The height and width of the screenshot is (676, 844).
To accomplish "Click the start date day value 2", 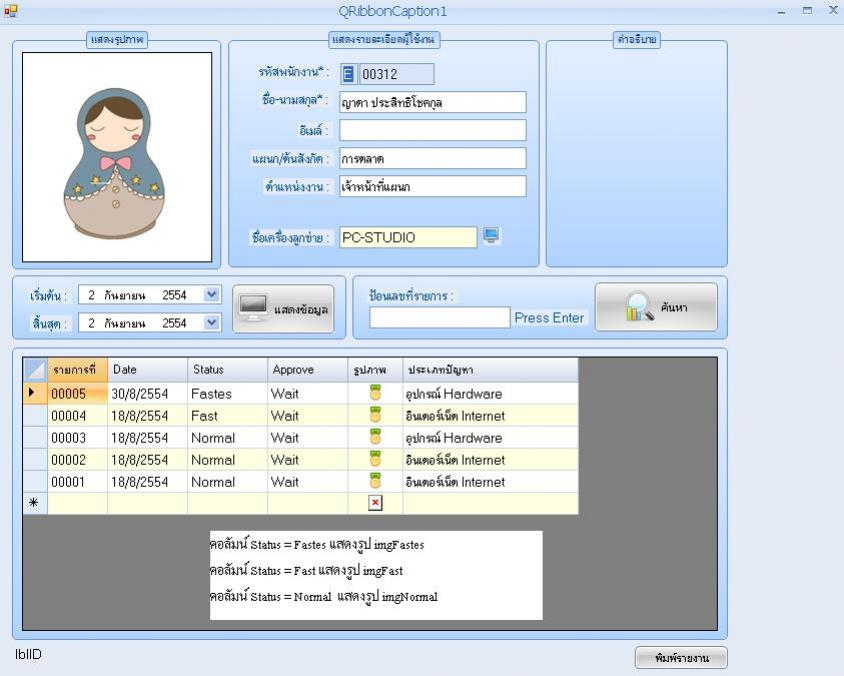I will 92,295.
